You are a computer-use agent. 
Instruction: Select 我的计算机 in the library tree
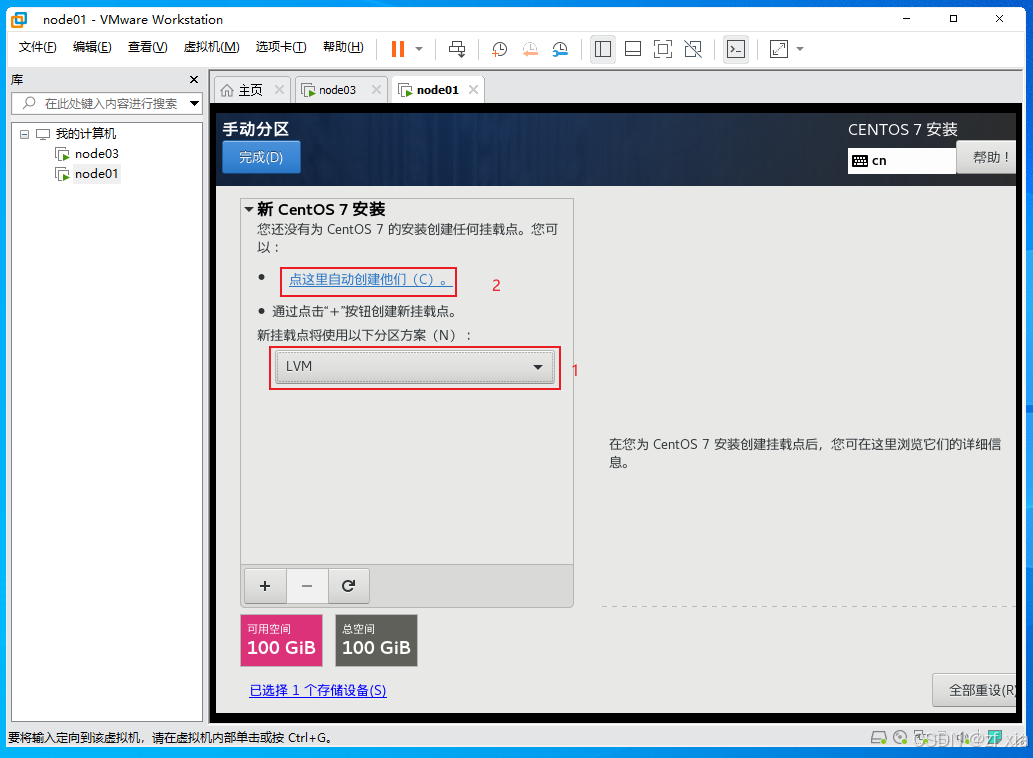[86, 134]
